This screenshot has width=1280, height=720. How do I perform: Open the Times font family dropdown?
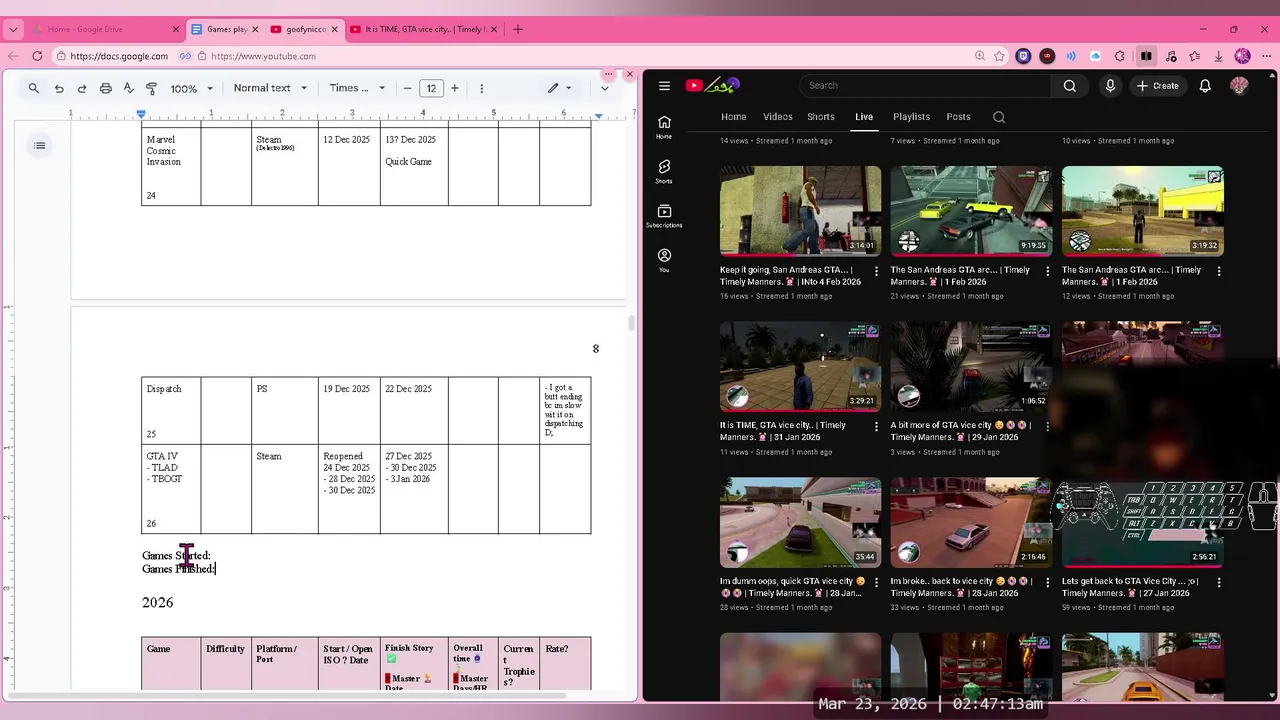[357, 88]
